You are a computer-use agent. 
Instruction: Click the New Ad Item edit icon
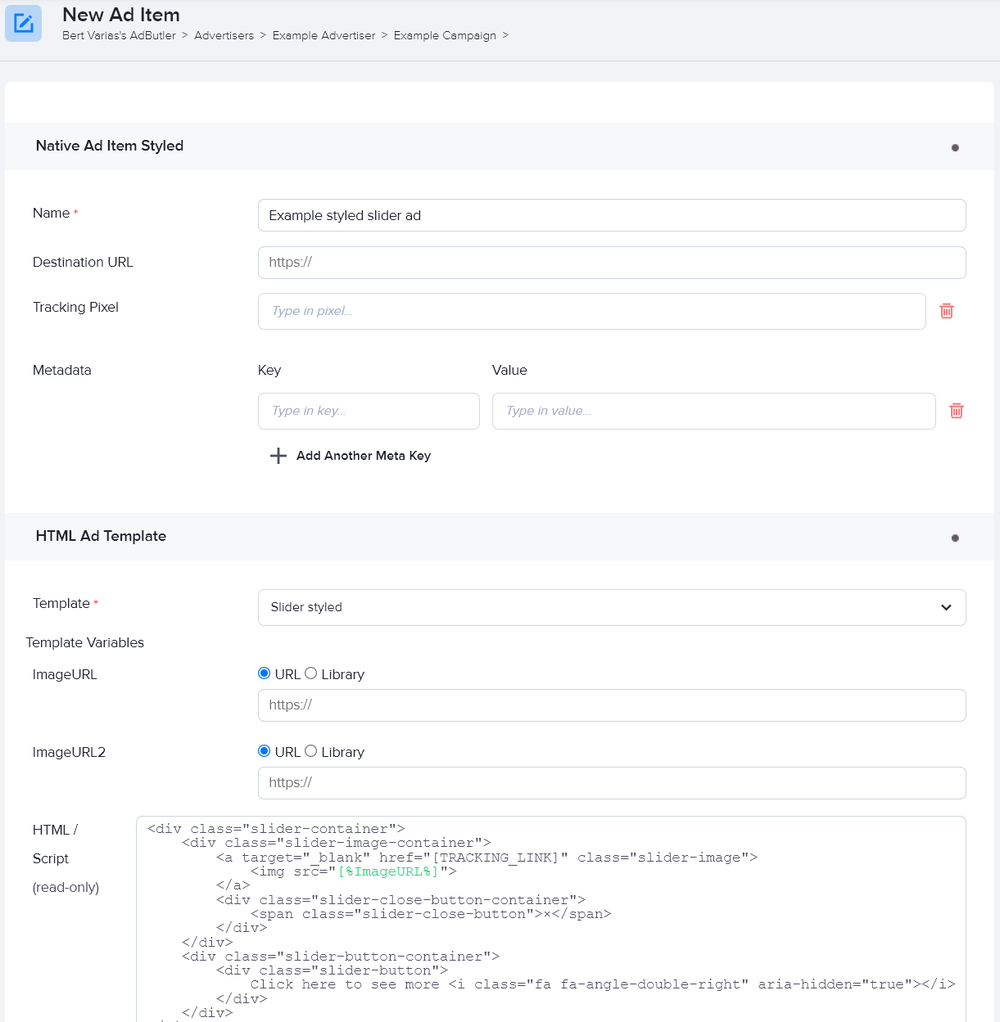[x=23, y=23]
